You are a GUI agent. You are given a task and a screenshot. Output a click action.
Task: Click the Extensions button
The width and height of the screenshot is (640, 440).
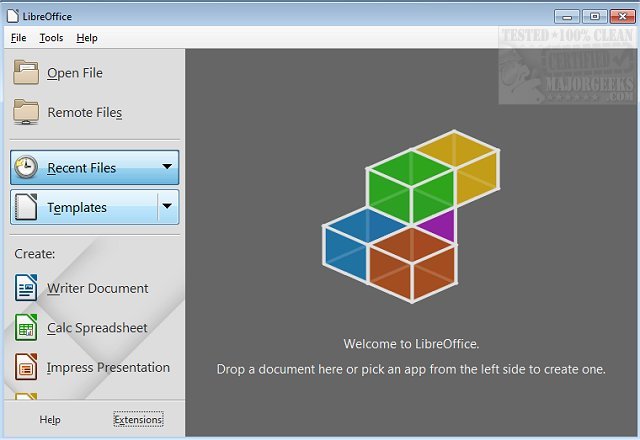[x=138, y=419]
